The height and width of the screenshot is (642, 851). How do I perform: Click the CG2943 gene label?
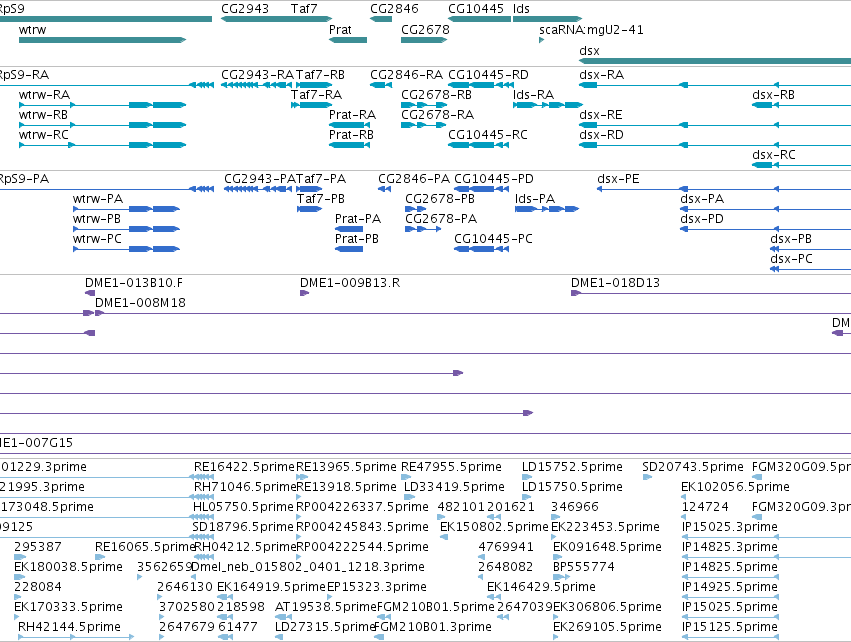coord(245,9)
